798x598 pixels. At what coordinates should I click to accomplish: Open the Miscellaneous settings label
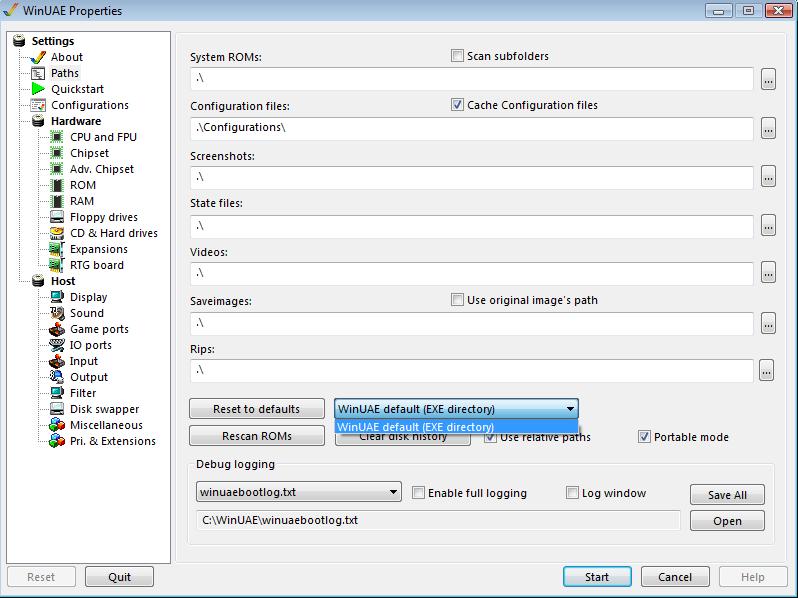pyautogui.click(x=106, y=425)
